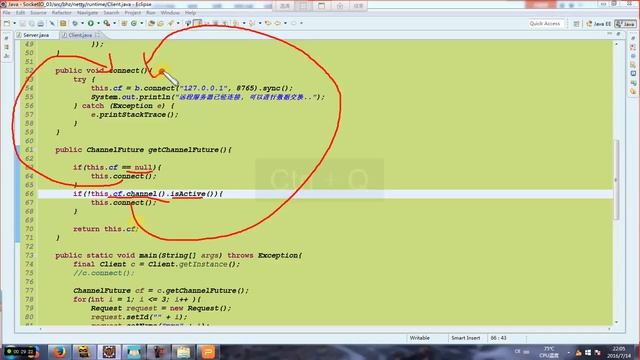
Task: Select the Client.java editor tab
Action: 80,35
